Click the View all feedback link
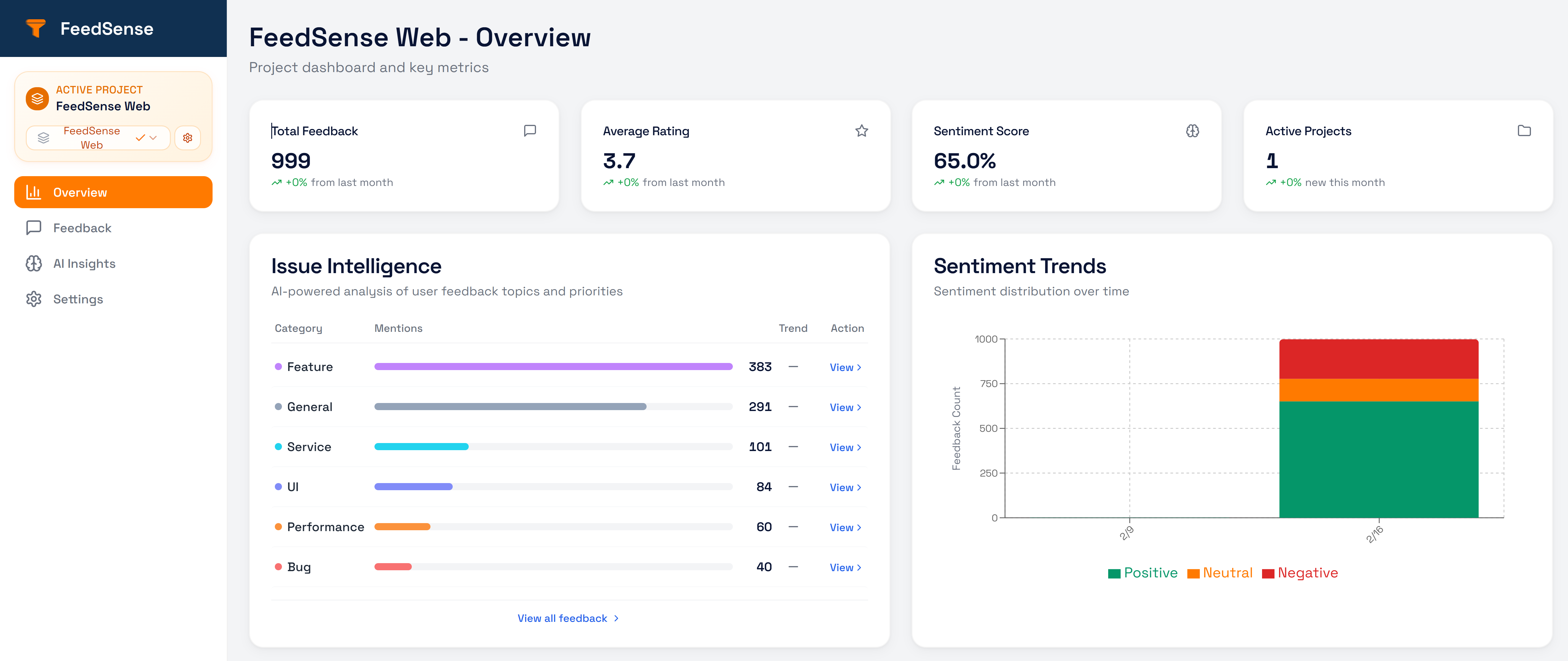Viewport: 1568px width, 661px height. (x=567, y=618)
